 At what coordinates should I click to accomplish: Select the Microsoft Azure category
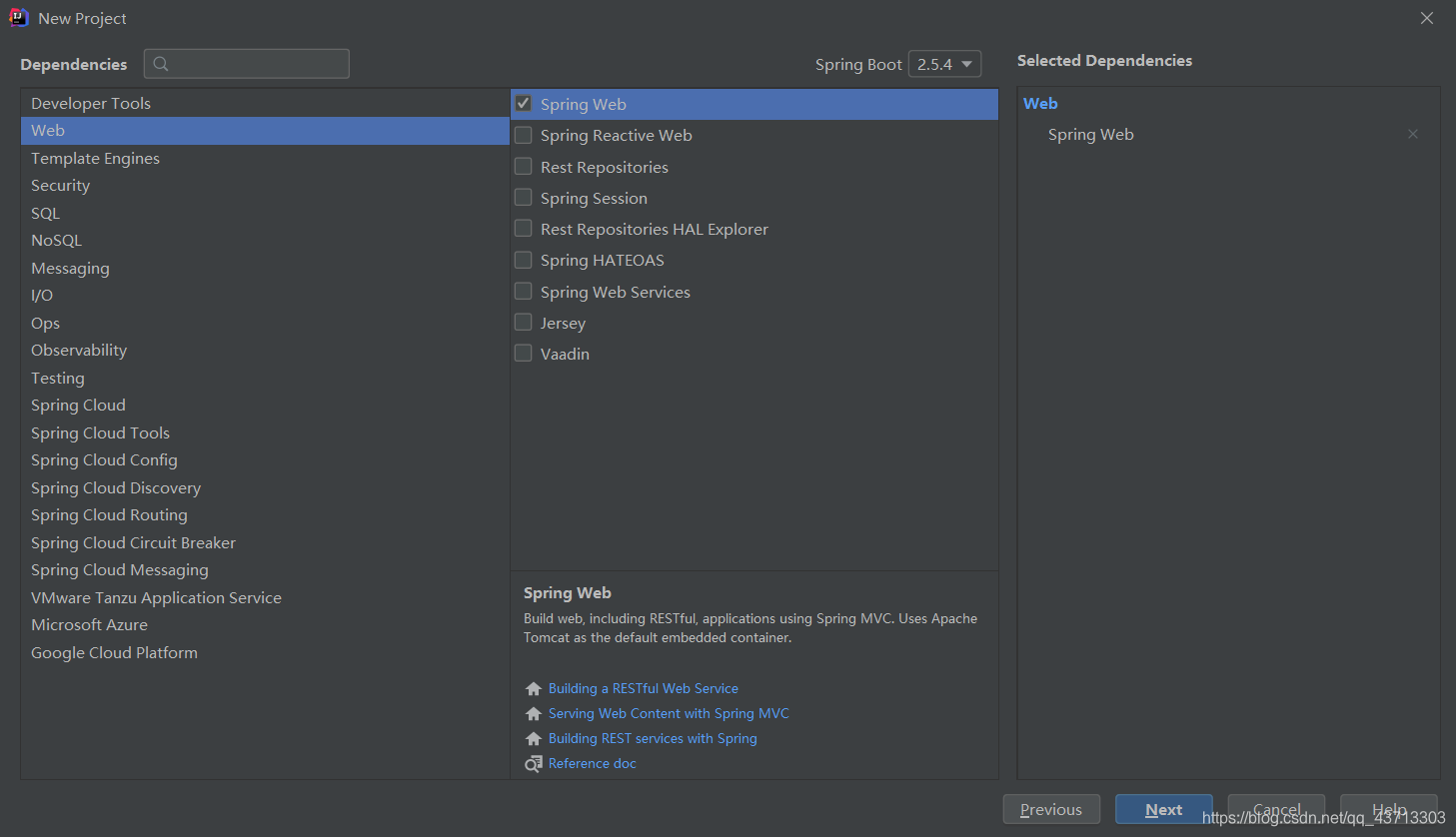265,625
